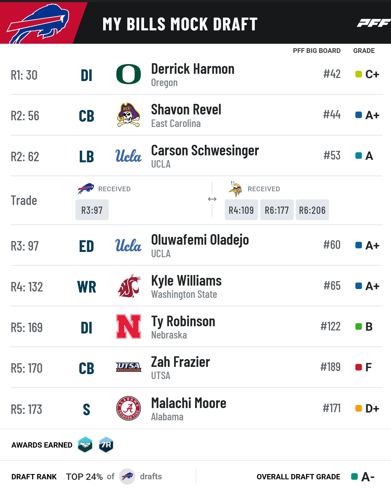Click the trade swap arrows icon
The height and width of the screenshot is (488, 391).
point(212,199)
